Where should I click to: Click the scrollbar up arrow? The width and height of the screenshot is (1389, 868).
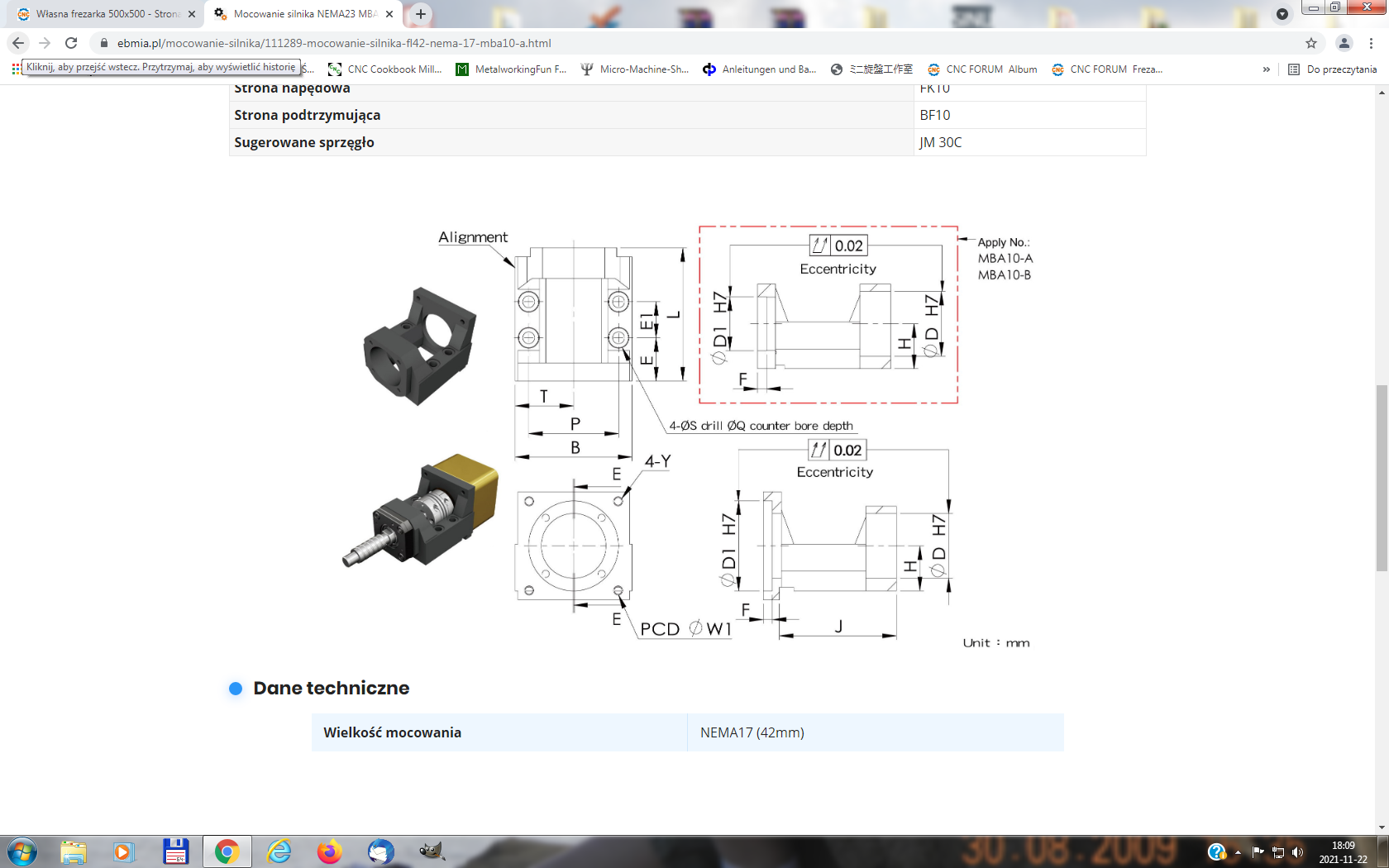tap(1382, 92)
